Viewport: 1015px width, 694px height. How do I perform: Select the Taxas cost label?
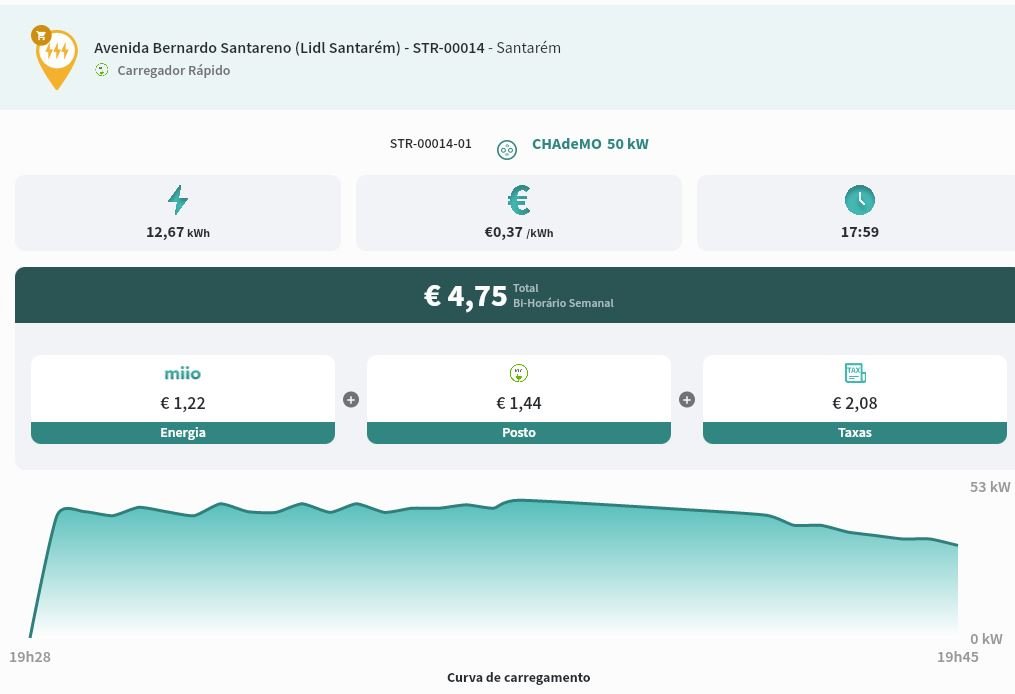855,433
